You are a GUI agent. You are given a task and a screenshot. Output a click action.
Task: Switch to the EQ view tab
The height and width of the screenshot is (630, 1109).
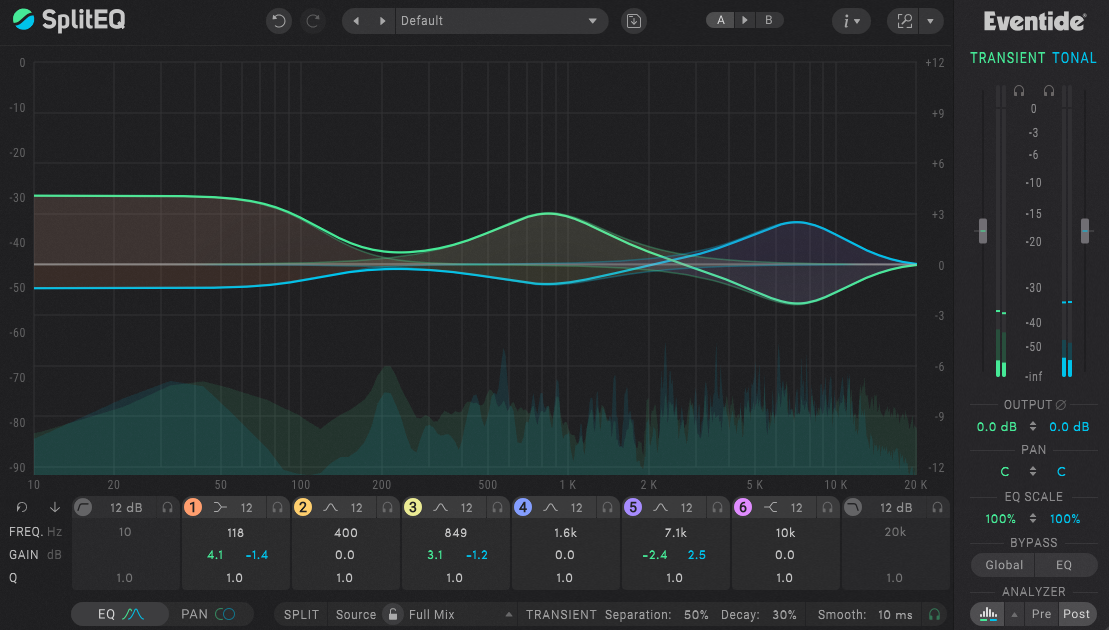pos(120,614)
